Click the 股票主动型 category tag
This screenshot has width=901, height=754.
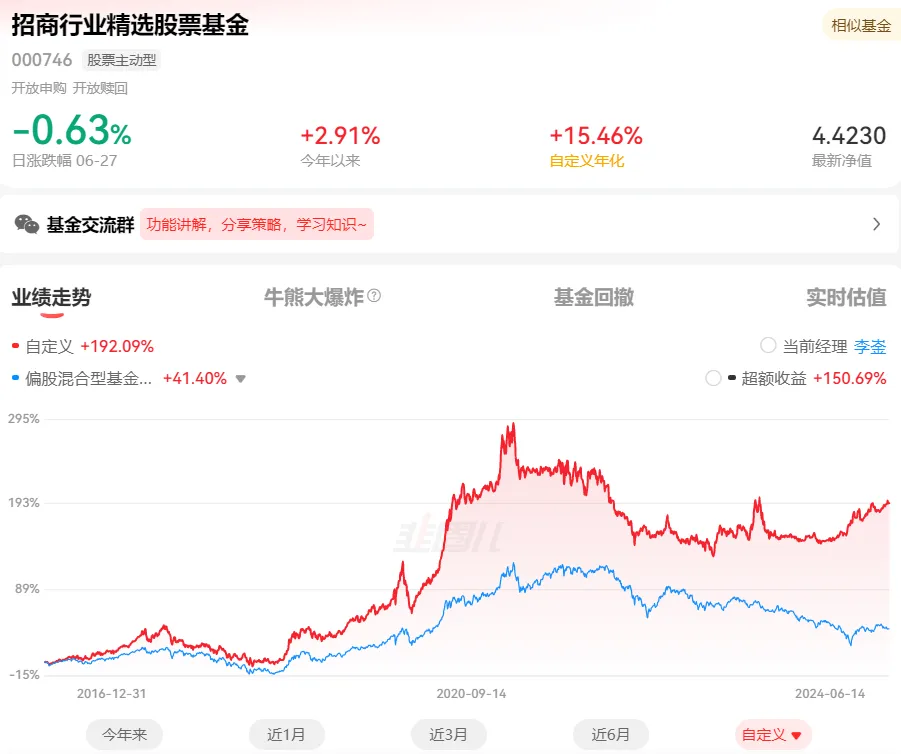click(x=121, y=60)
